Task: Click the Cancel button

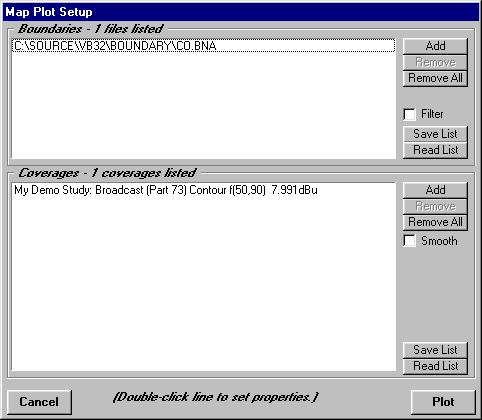Action: [x=39, y=402]
